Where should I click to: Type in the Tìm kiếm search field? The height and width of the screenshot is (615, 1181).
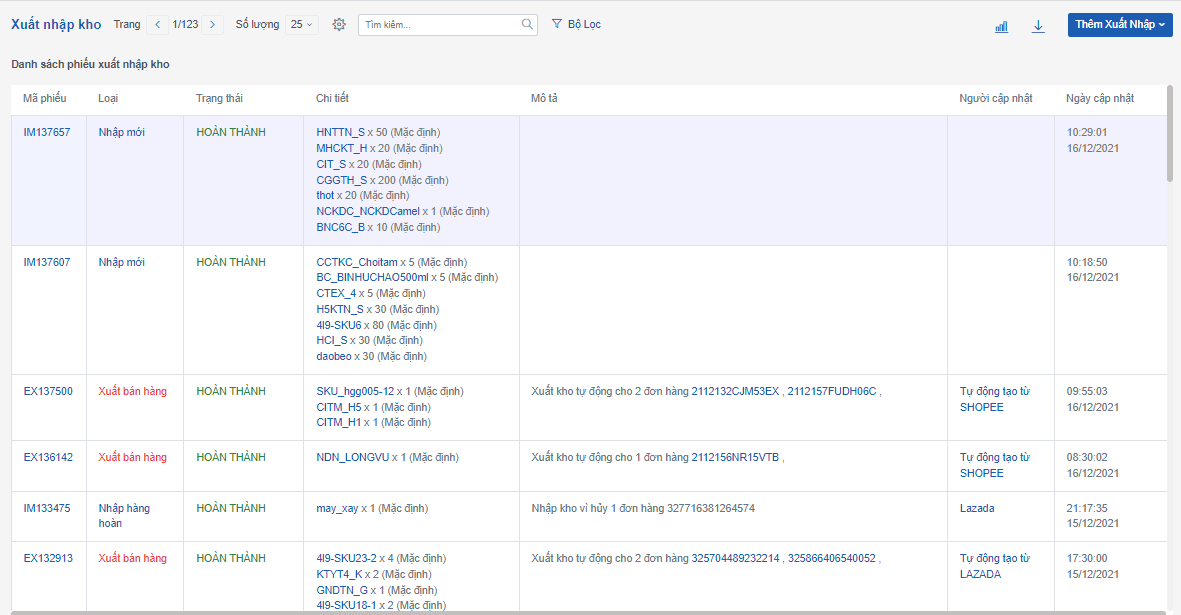tap(440, 24)
